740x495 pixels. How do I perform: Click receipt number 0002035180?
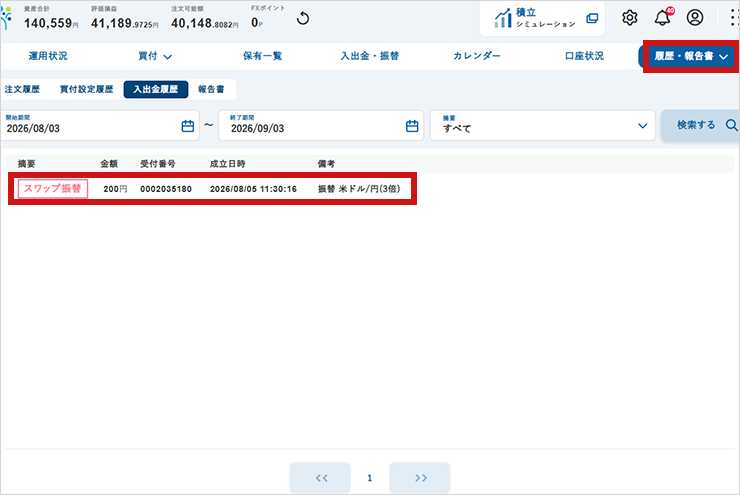(x=166, y=189)
